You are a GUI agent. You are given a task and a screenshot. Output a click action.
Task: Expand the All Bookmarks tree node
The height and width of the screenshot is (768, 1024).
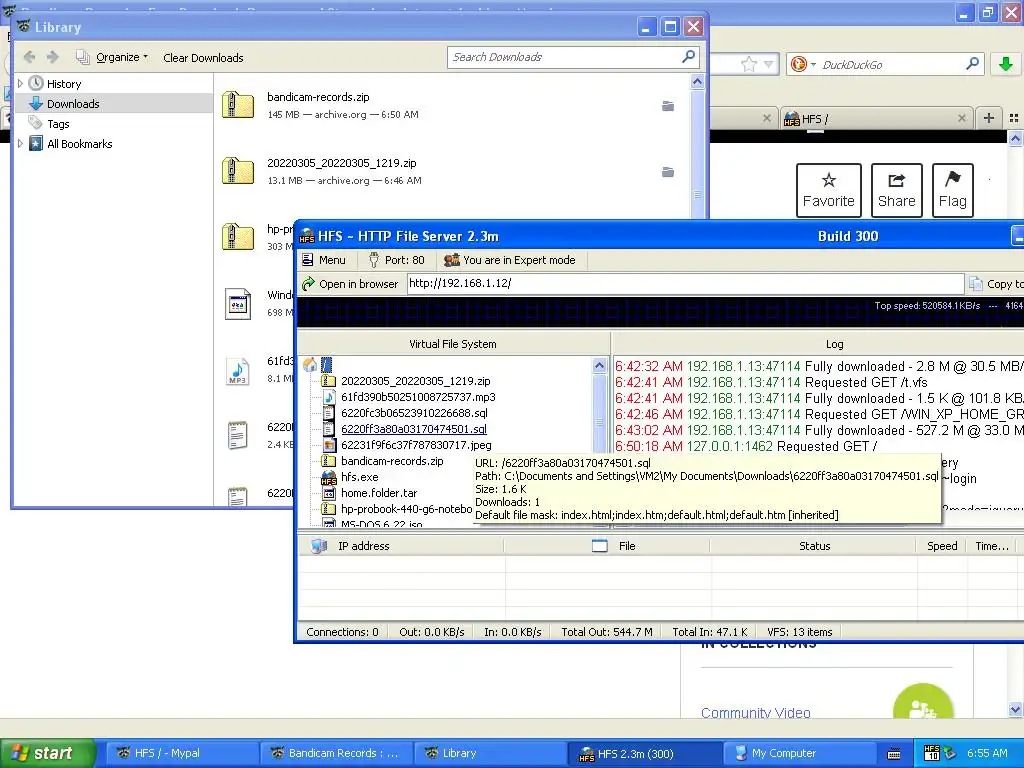pyautogui.click(x=20, y=144)
